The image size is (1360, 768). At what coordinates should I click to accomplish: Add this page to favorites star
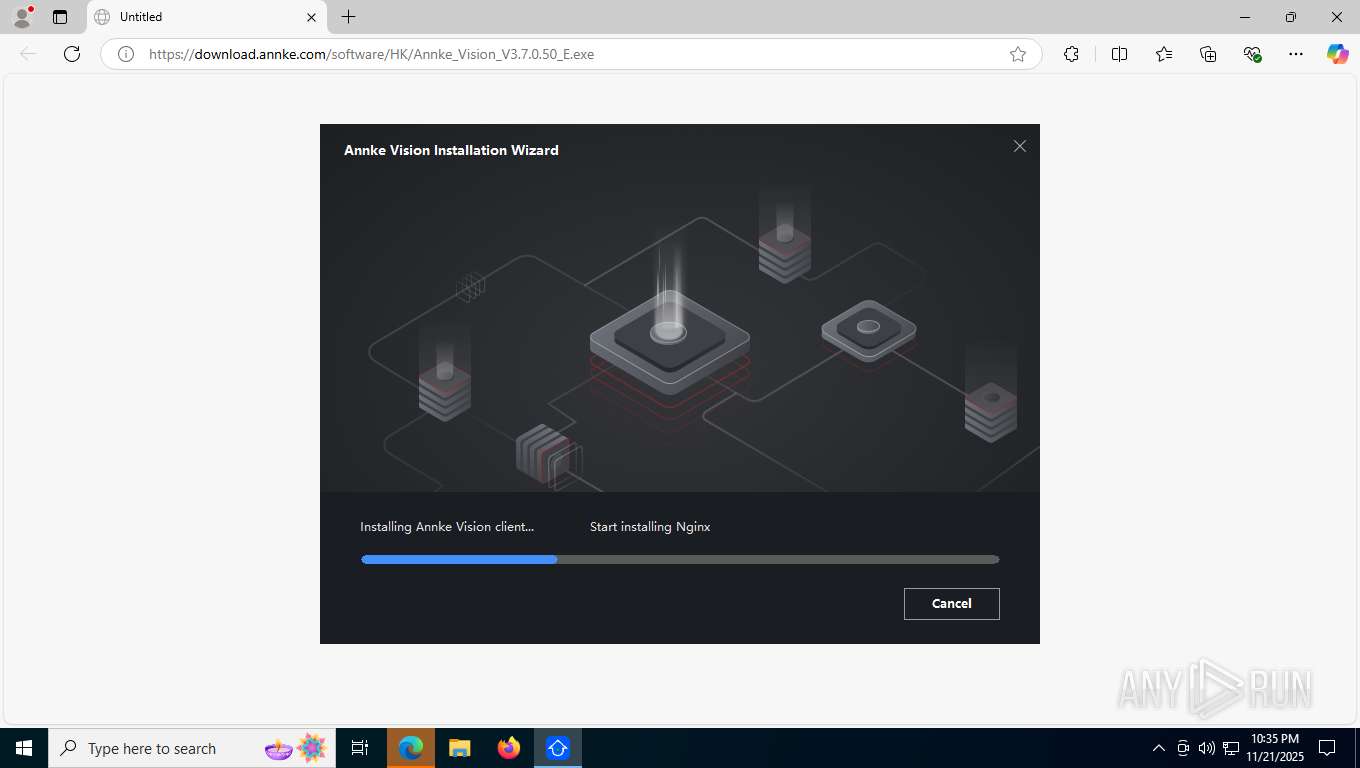(1018, 54)
